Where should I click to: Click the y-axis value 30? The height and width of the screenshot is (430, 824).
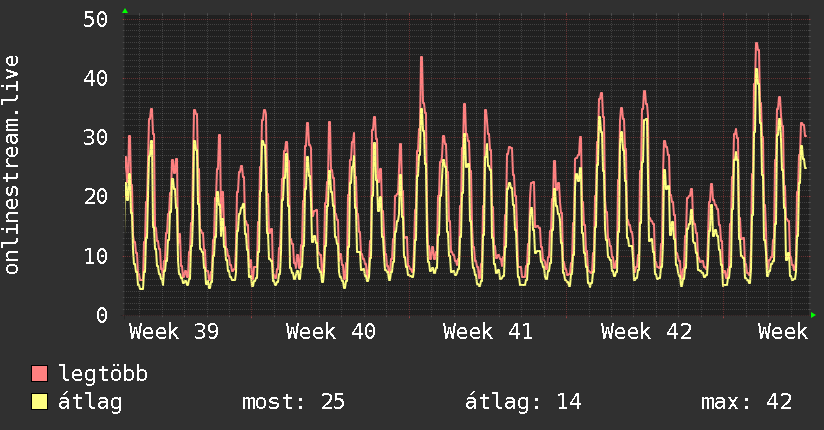(x=96, y=138)
